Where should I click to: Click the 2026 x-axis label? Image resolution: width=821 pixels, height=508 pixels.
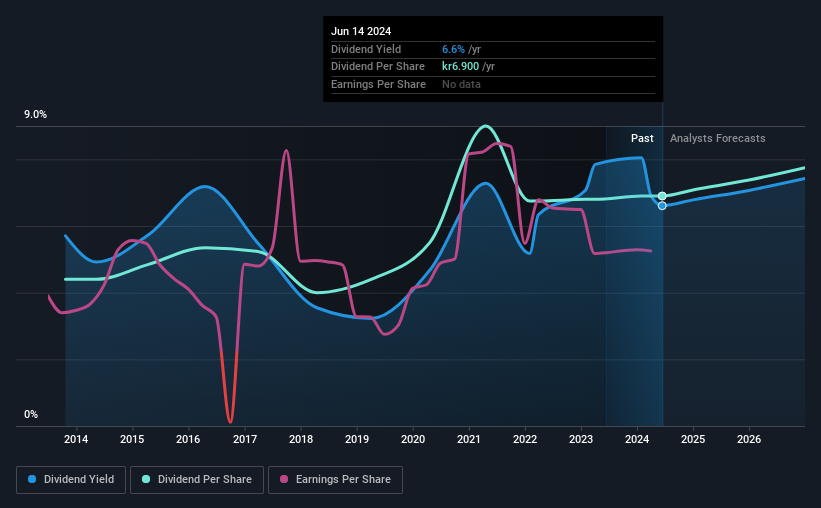[749, 439]
